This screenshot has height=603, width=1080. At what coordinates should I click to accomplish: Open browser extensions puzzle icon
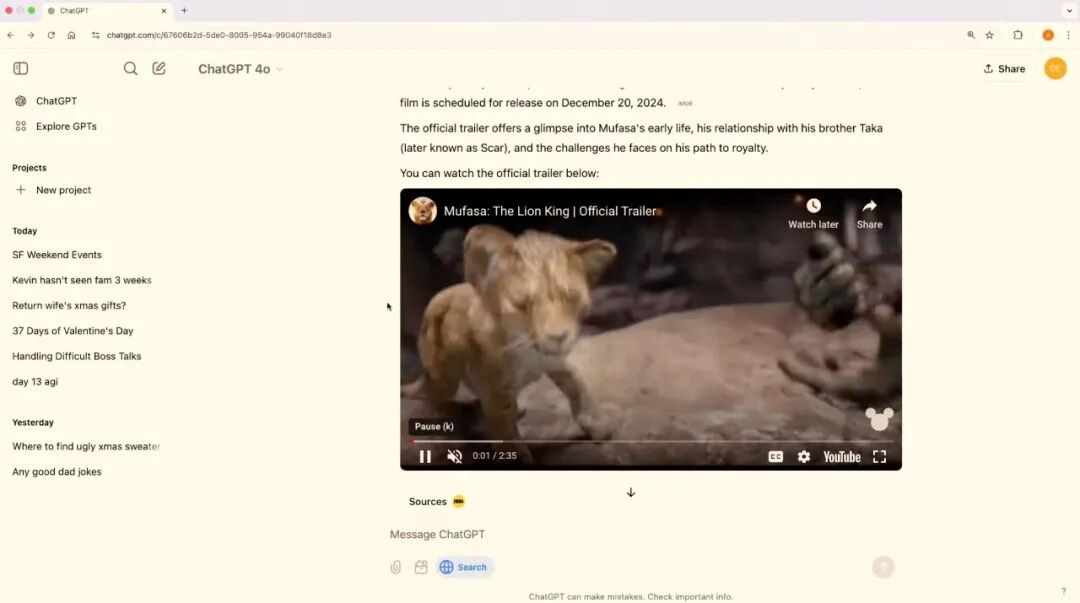click(x=1017, y=35)
